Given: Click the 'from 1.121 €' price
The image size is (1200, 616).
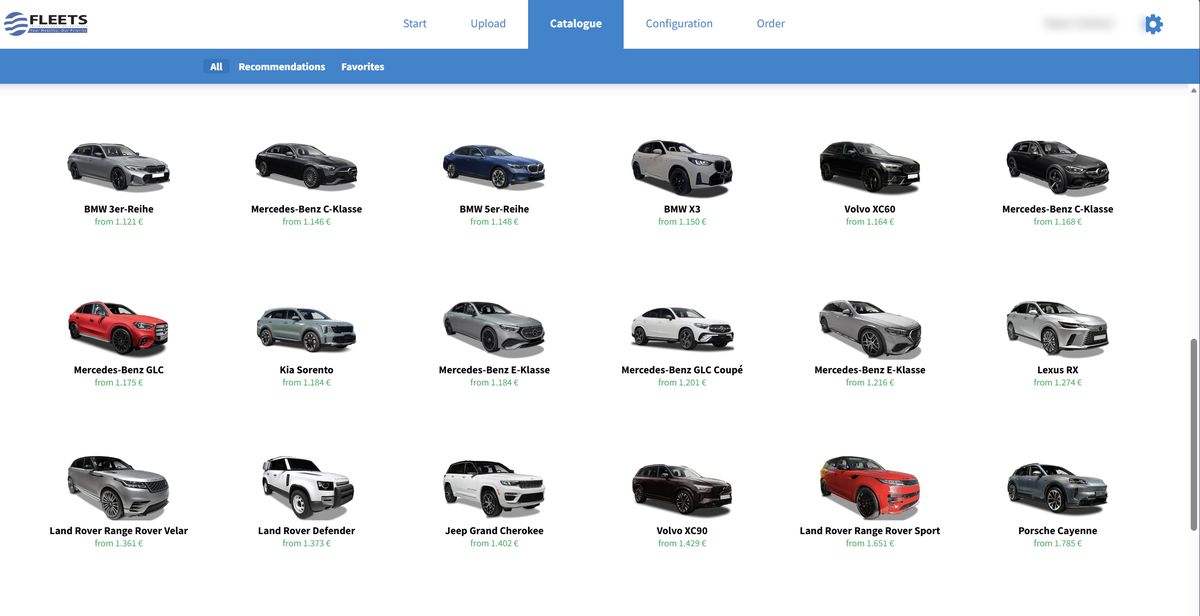Looking at the screenshot, I should (x=119, y=222).
